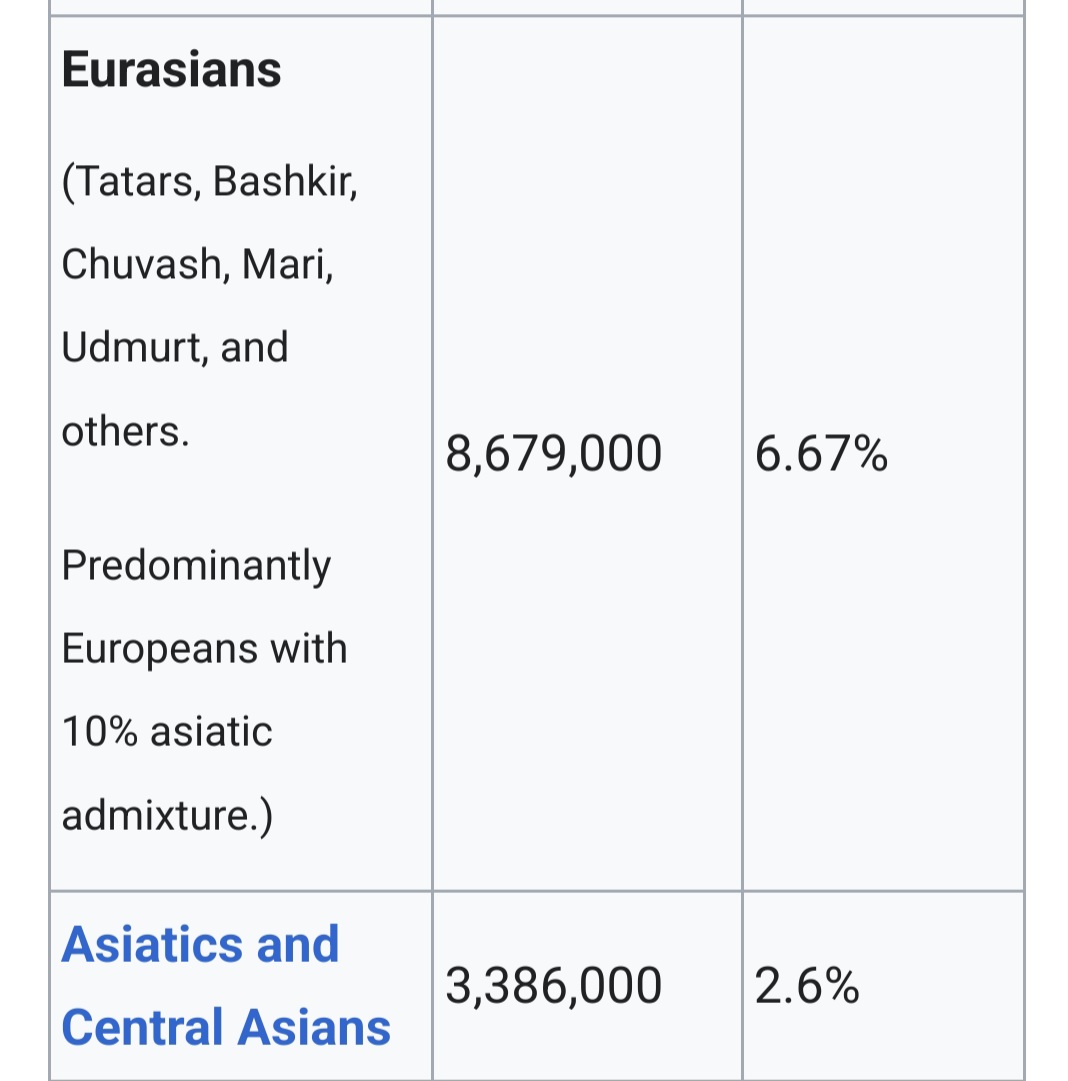The height and width of the screenshot is (1081, 1068).
Task: Click the admixture.) text
Action: coord(167,816)
